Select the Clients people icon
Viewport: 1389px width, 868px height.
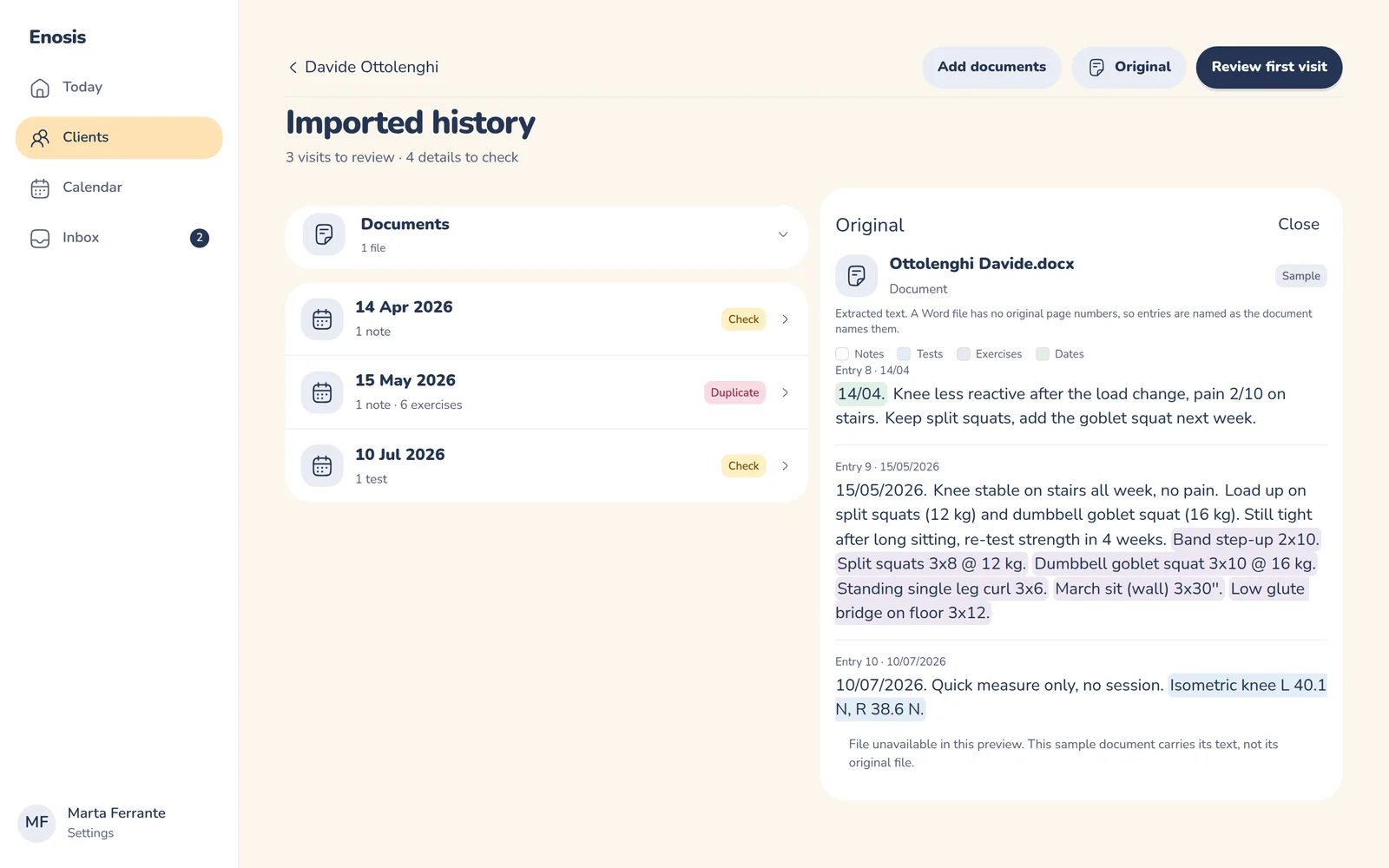(40, 138)
